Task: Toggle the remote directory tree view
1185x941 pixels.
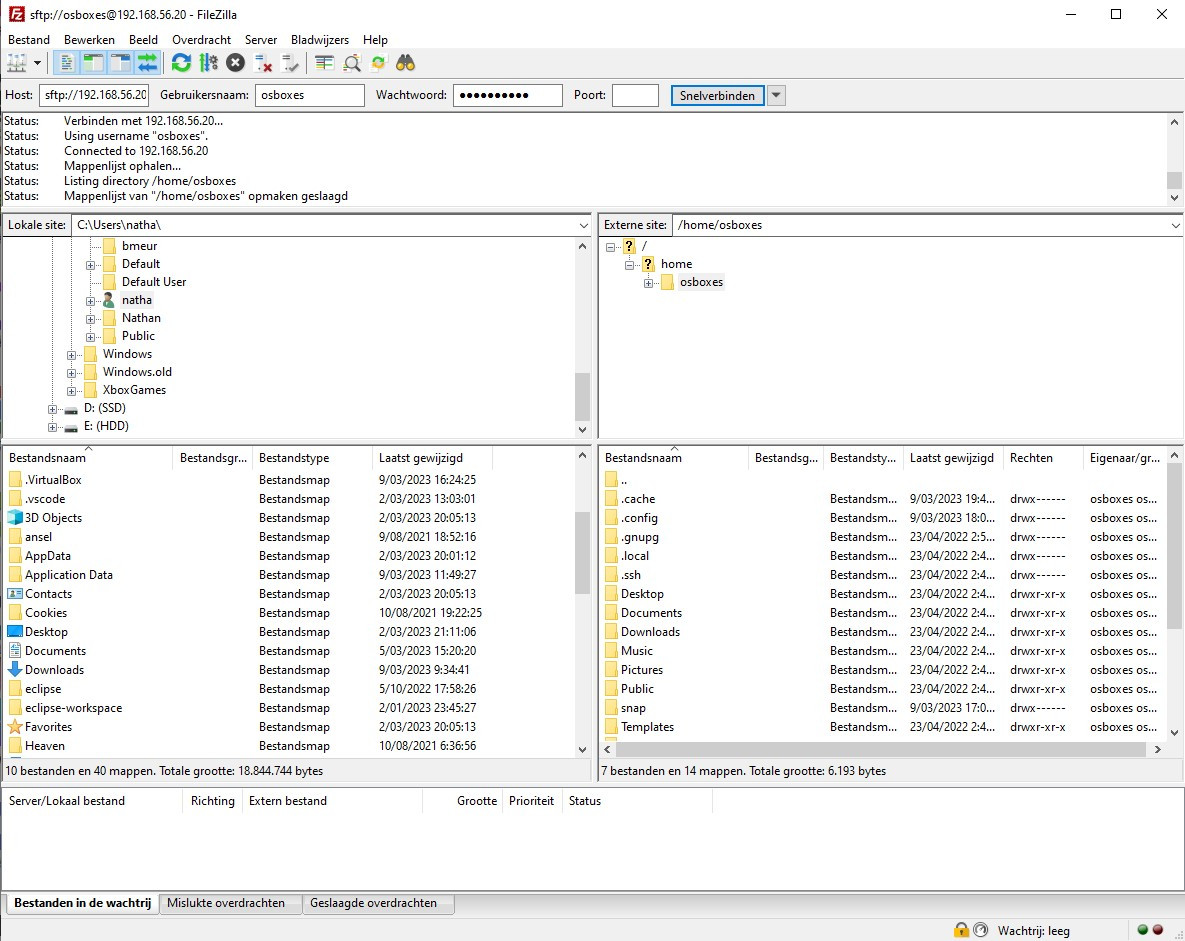Action: click(x=120, y=63)
